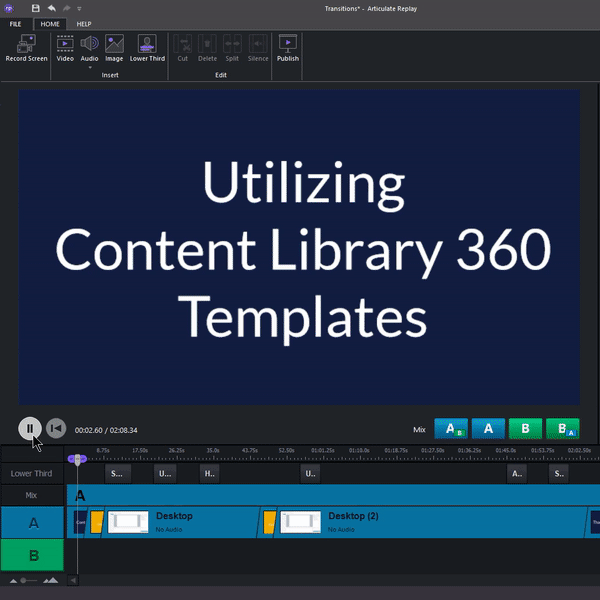Switch to the HOME tab
The image size is (600, 600).
[50, 24]
